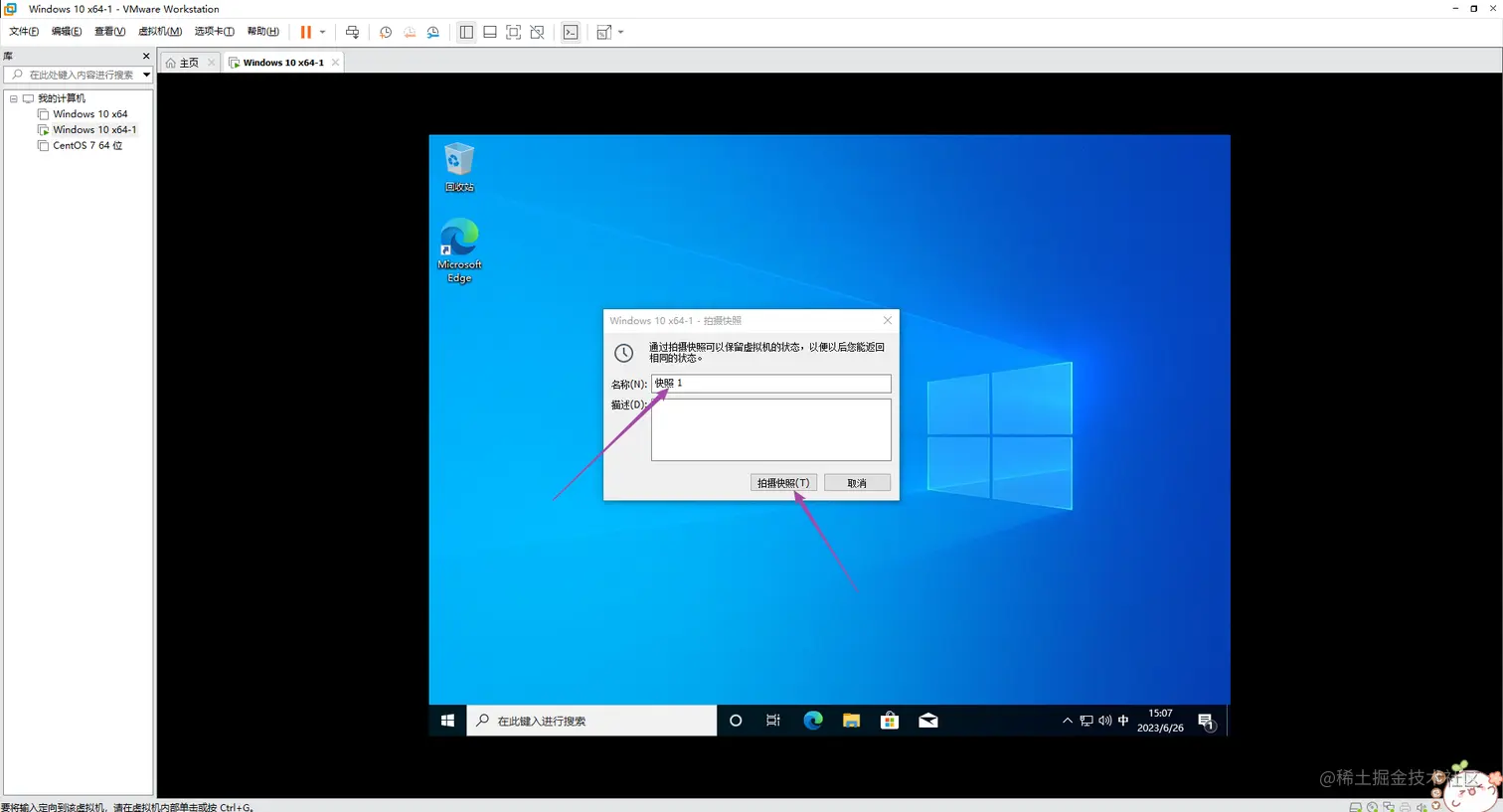Select the Microsoft Edge desktop shortcut
The height and width of the screenshot is (812, 1503).
(x=459, y=250)
